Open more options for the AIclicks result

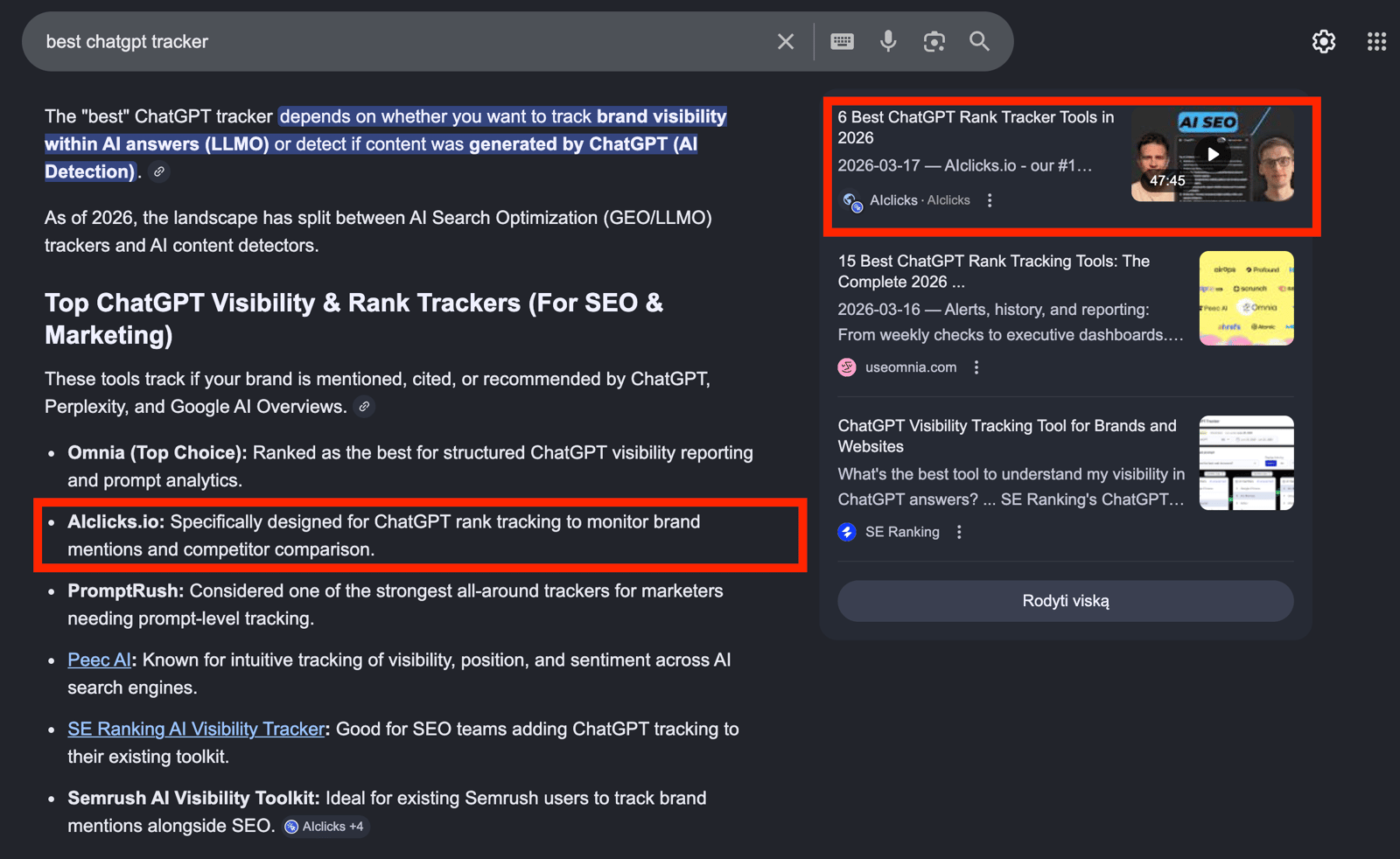[x=990, y=200]
